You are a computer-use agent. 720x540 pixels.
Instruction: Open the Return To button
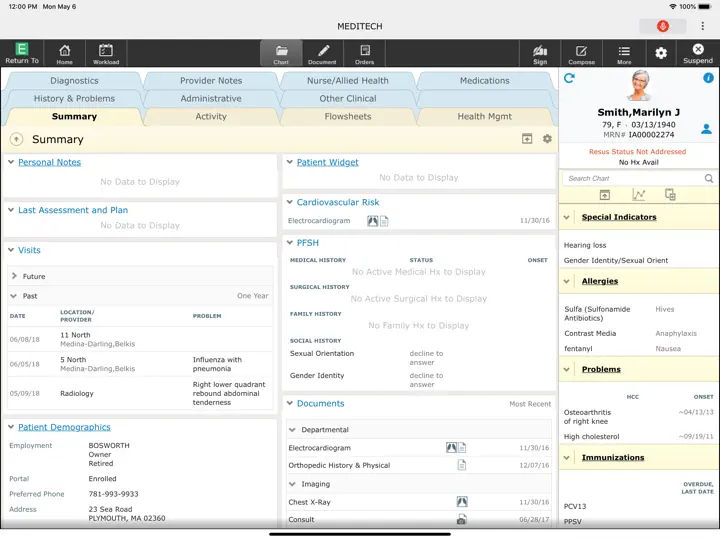[x=22, y=53]
